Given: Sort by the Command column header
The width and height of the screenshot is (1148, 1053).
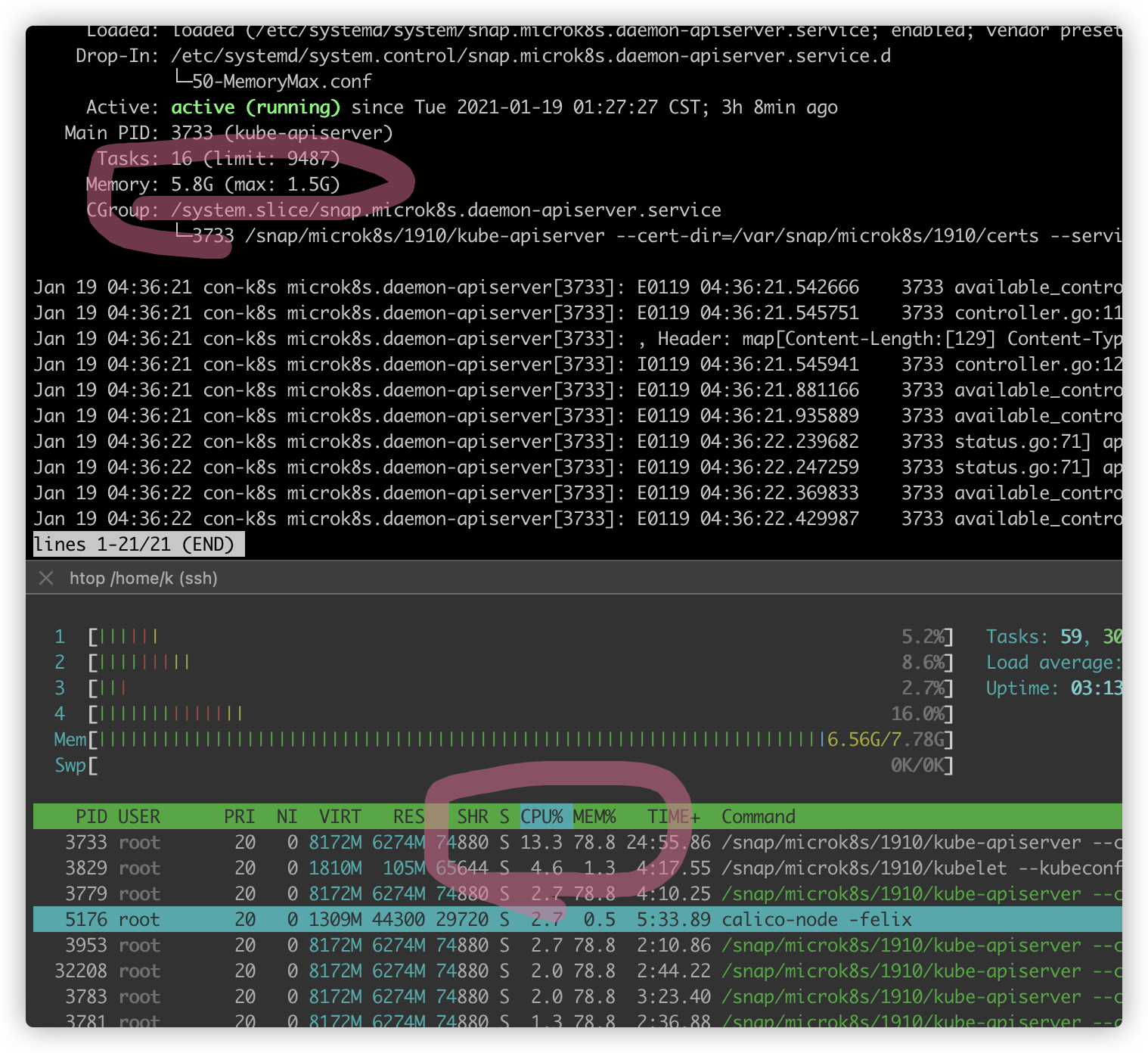Looking at the screenshot, I should (x=759, y=816).
